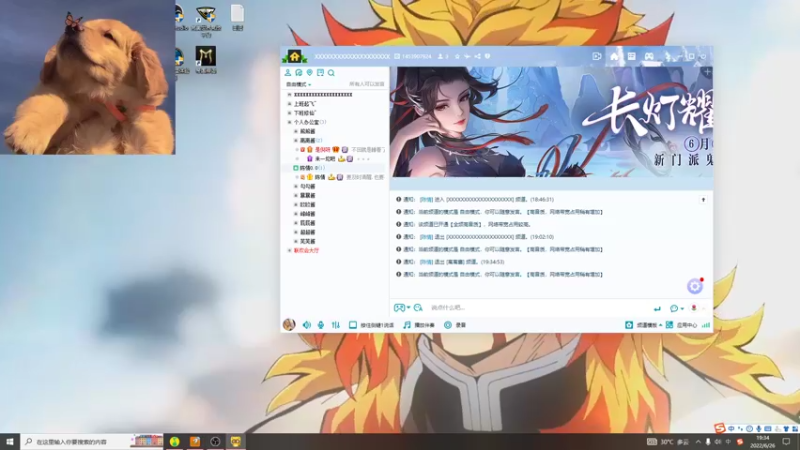The width and height of the screenshot is (800, 450).
Task: Click the location pin icon in sidebar toolbar
Action: [309, 73]
